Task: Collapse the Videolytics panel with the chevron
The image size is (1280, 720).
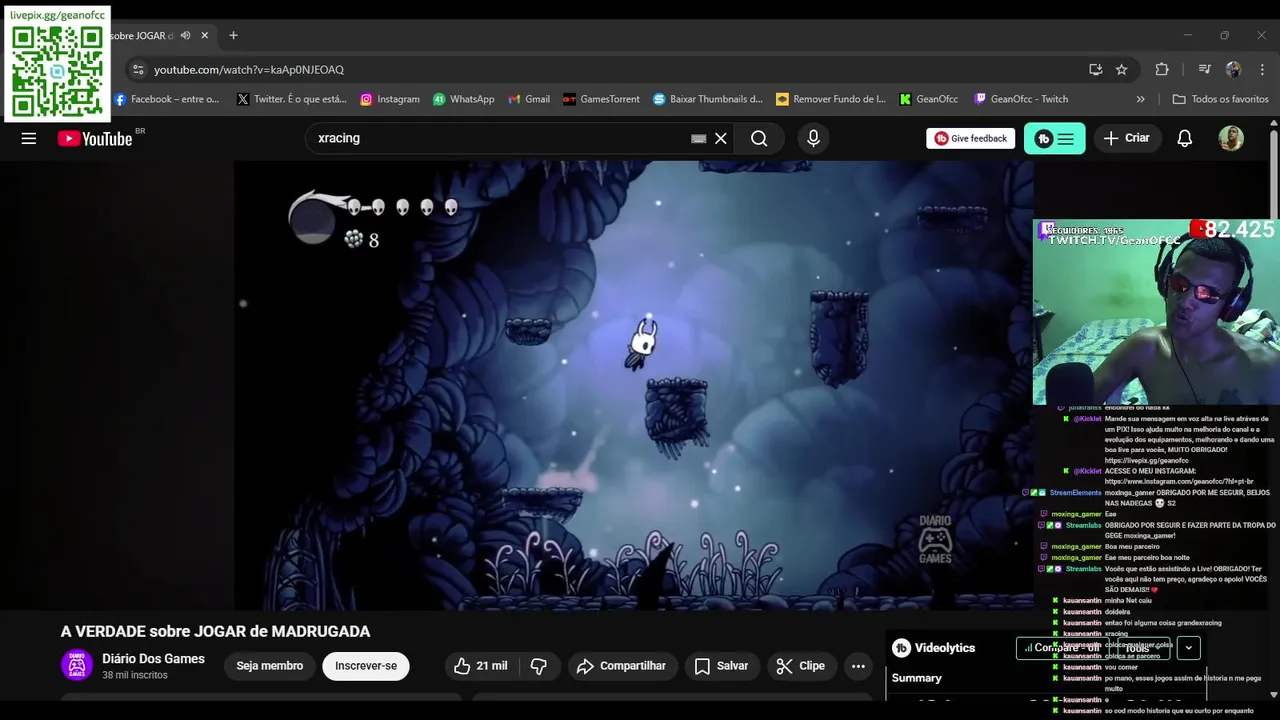Action: pos(1188,648)
